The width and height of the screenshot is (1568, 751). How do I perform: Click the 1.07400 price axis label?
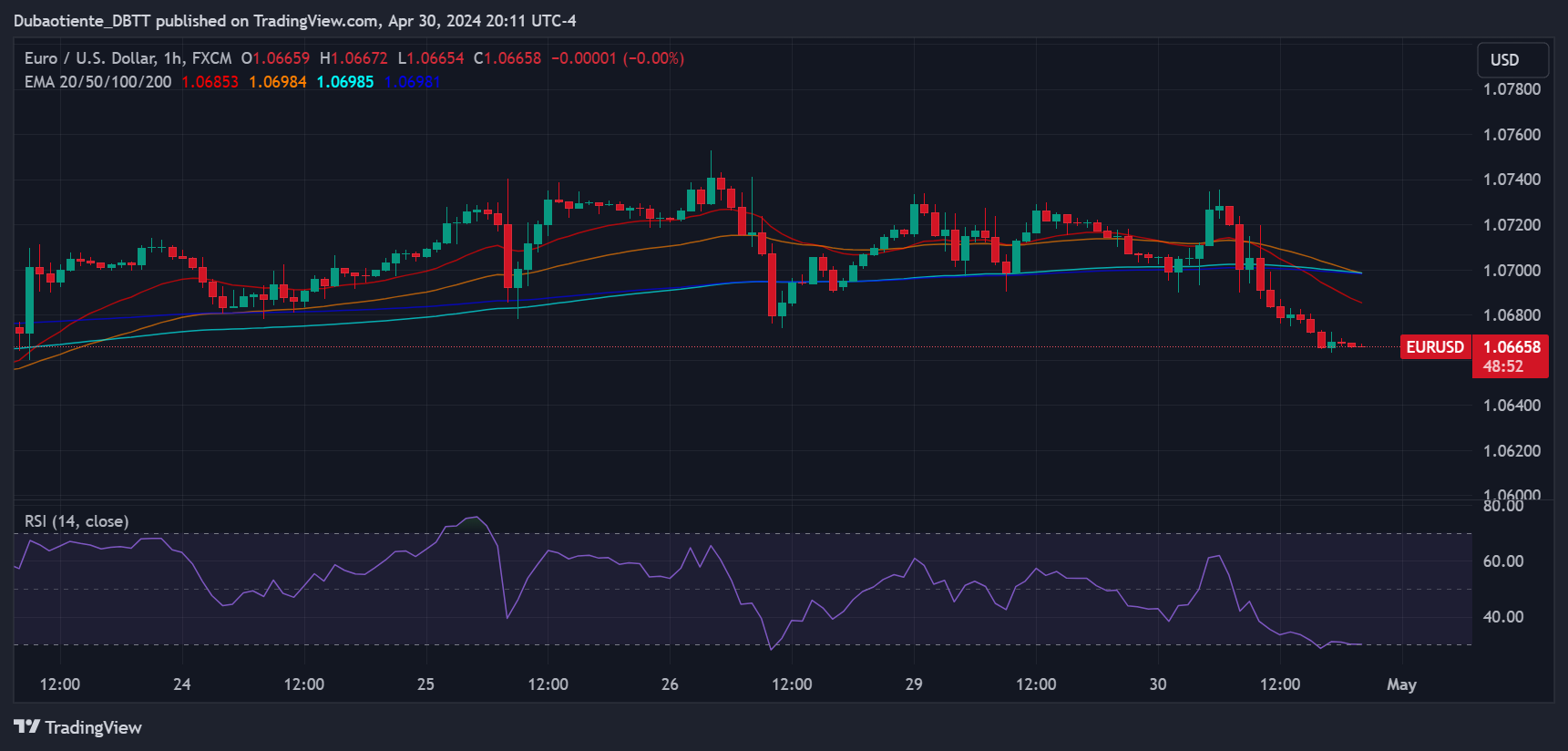1512,180
